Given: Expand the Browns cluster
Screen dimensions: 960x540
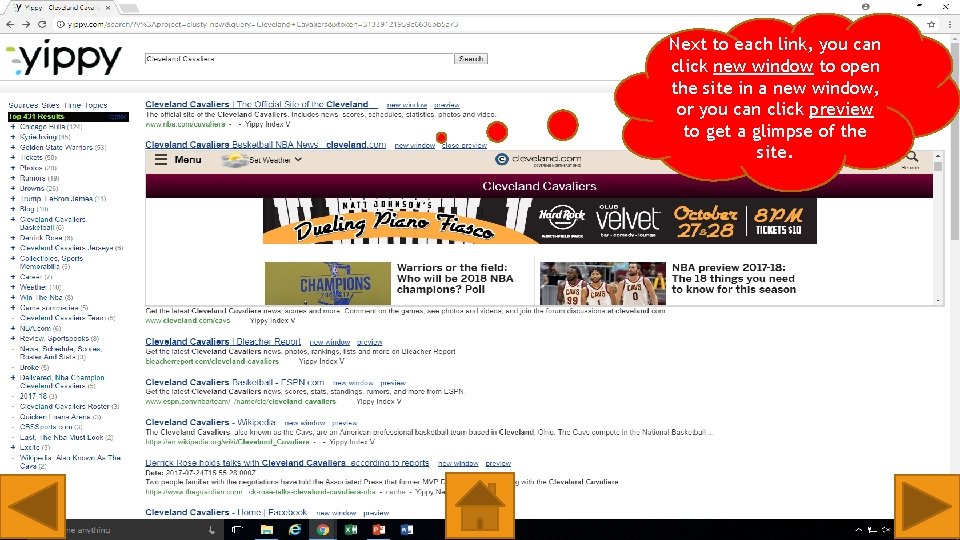Looking at the screenshot, I should [x=13, y=189].
